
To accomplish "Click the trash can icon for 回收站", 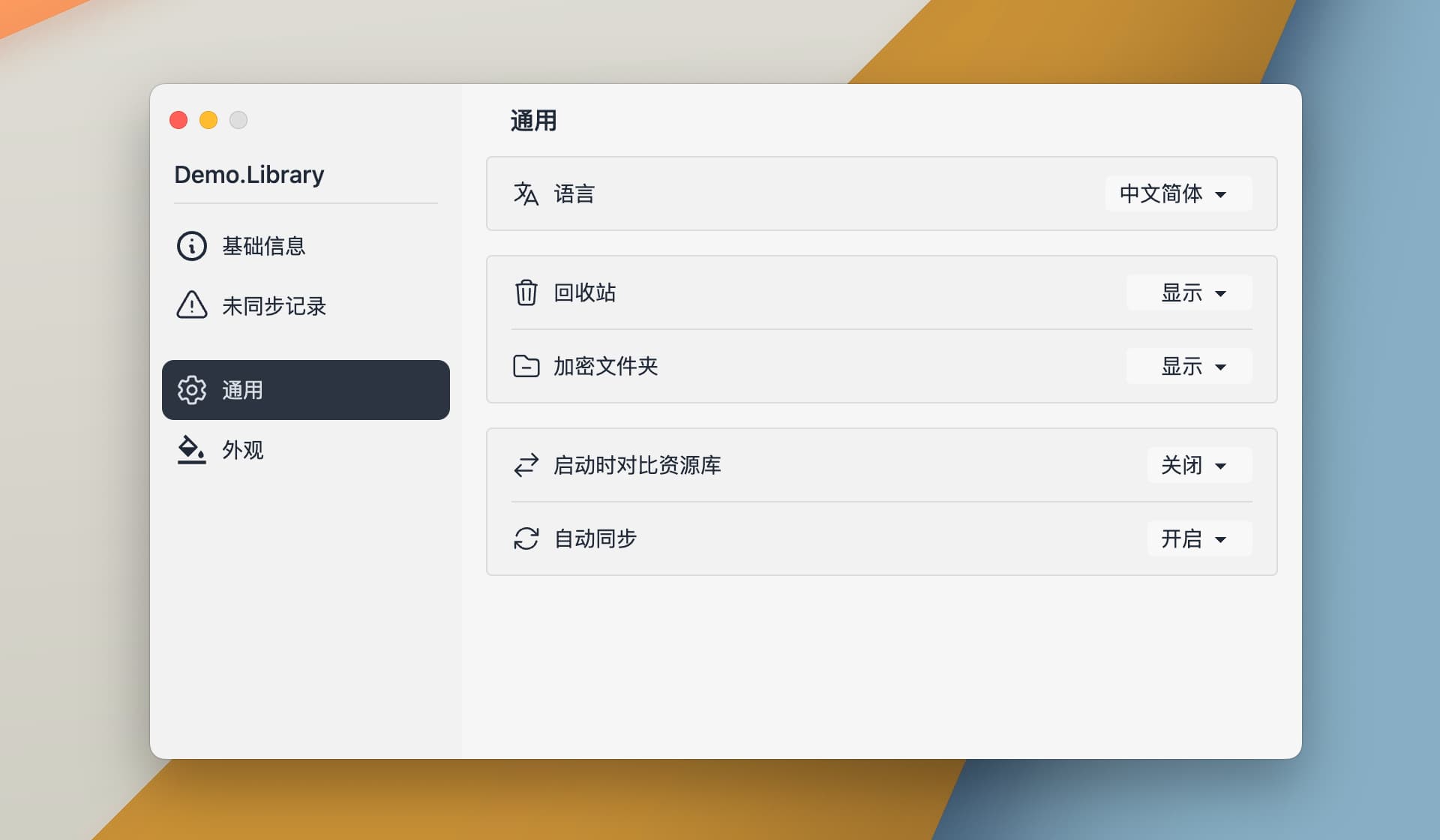I will pos(526,292).
